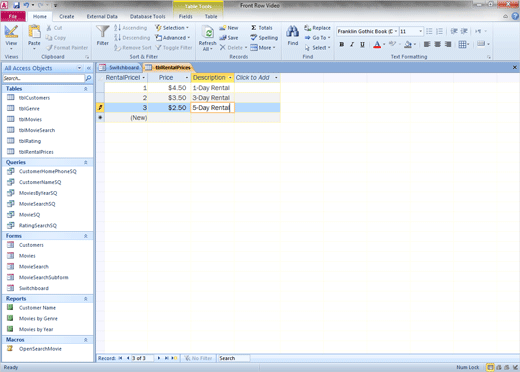The image size is (520, 372).
Task: Open the Help question mark icon
Action: coord(515,16)
